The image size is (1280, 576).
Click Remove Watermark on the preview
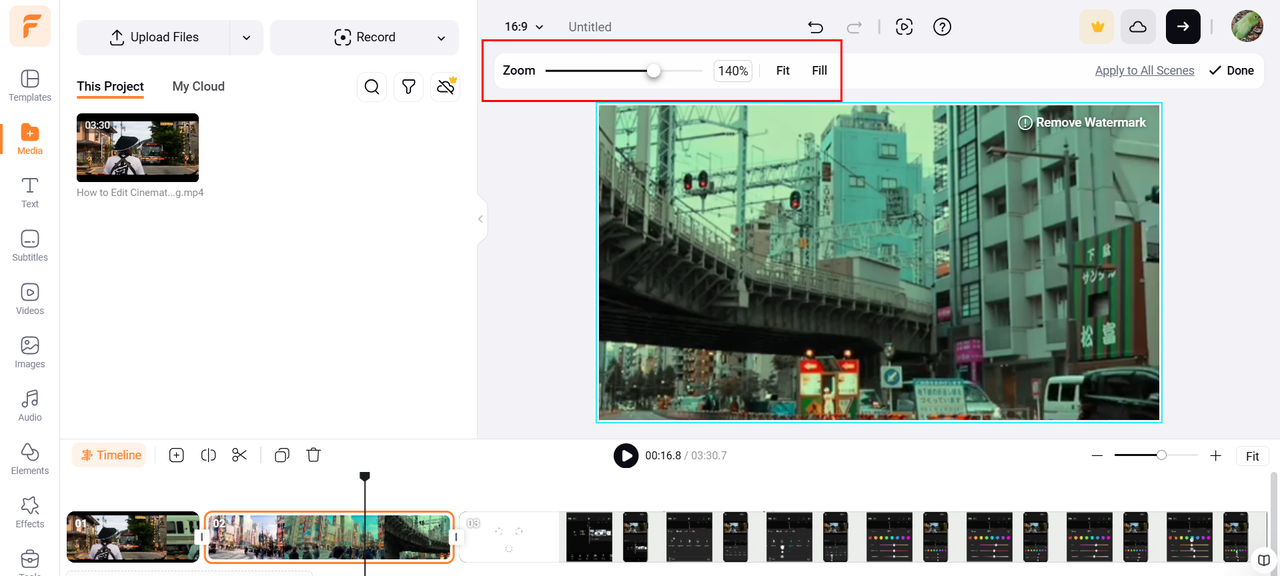tap(1082, 123)
